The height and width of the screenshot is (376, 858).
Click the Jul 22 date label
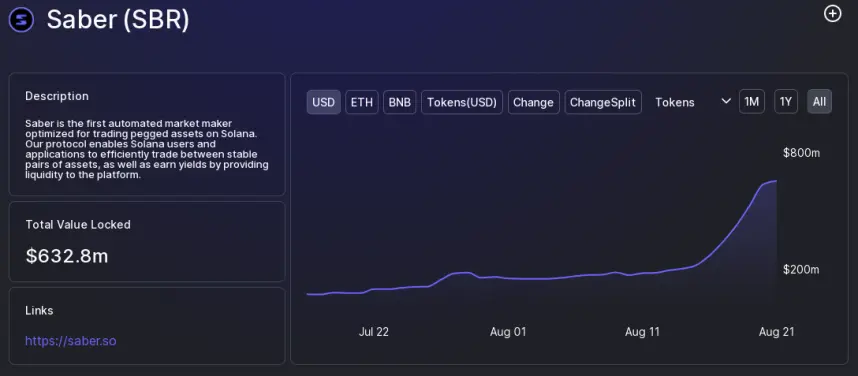pos(374,332)
